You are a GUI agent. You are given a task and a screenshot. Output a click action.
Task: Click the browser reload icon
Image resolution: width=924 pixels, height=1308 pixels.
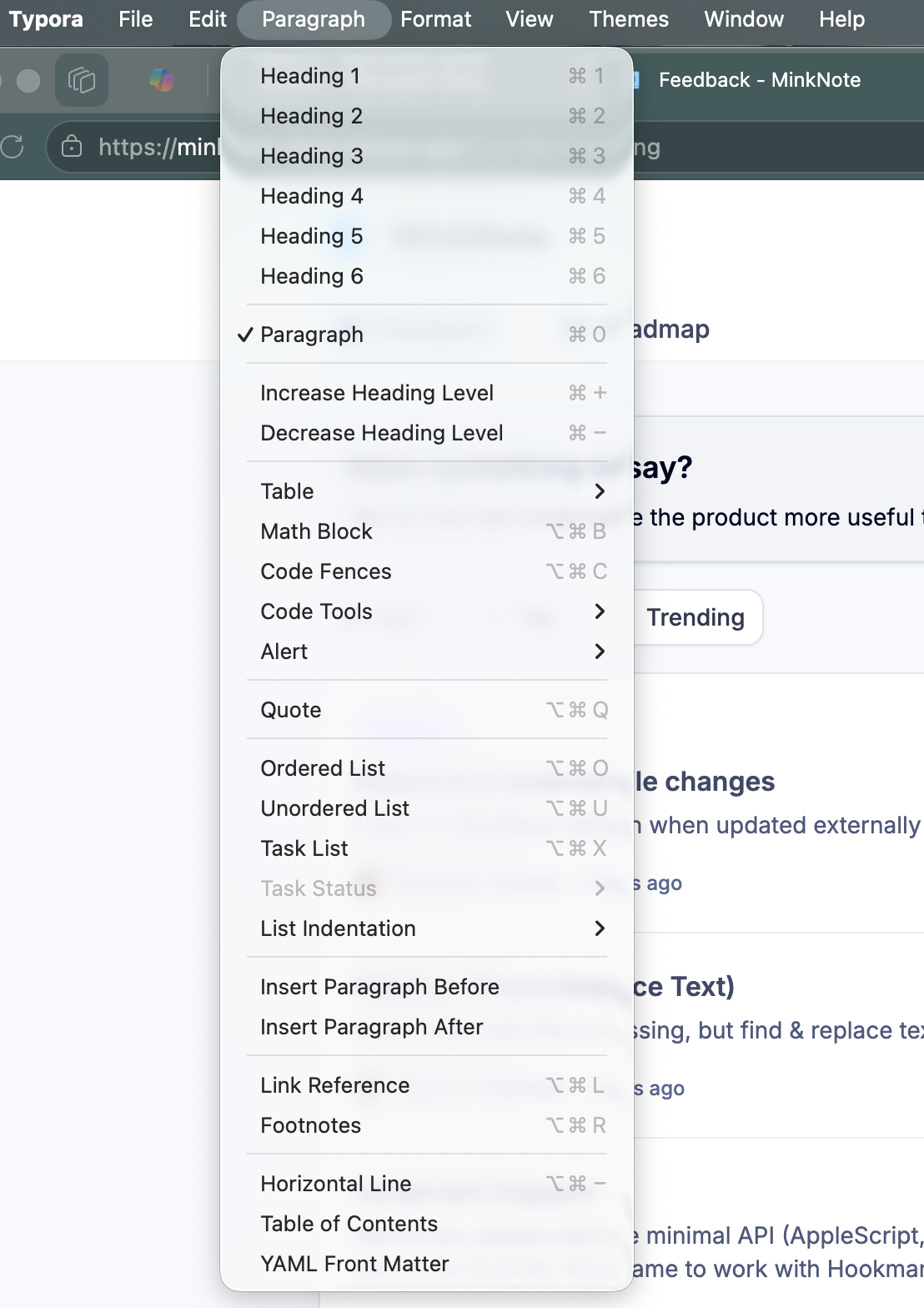tap(12, 148)
